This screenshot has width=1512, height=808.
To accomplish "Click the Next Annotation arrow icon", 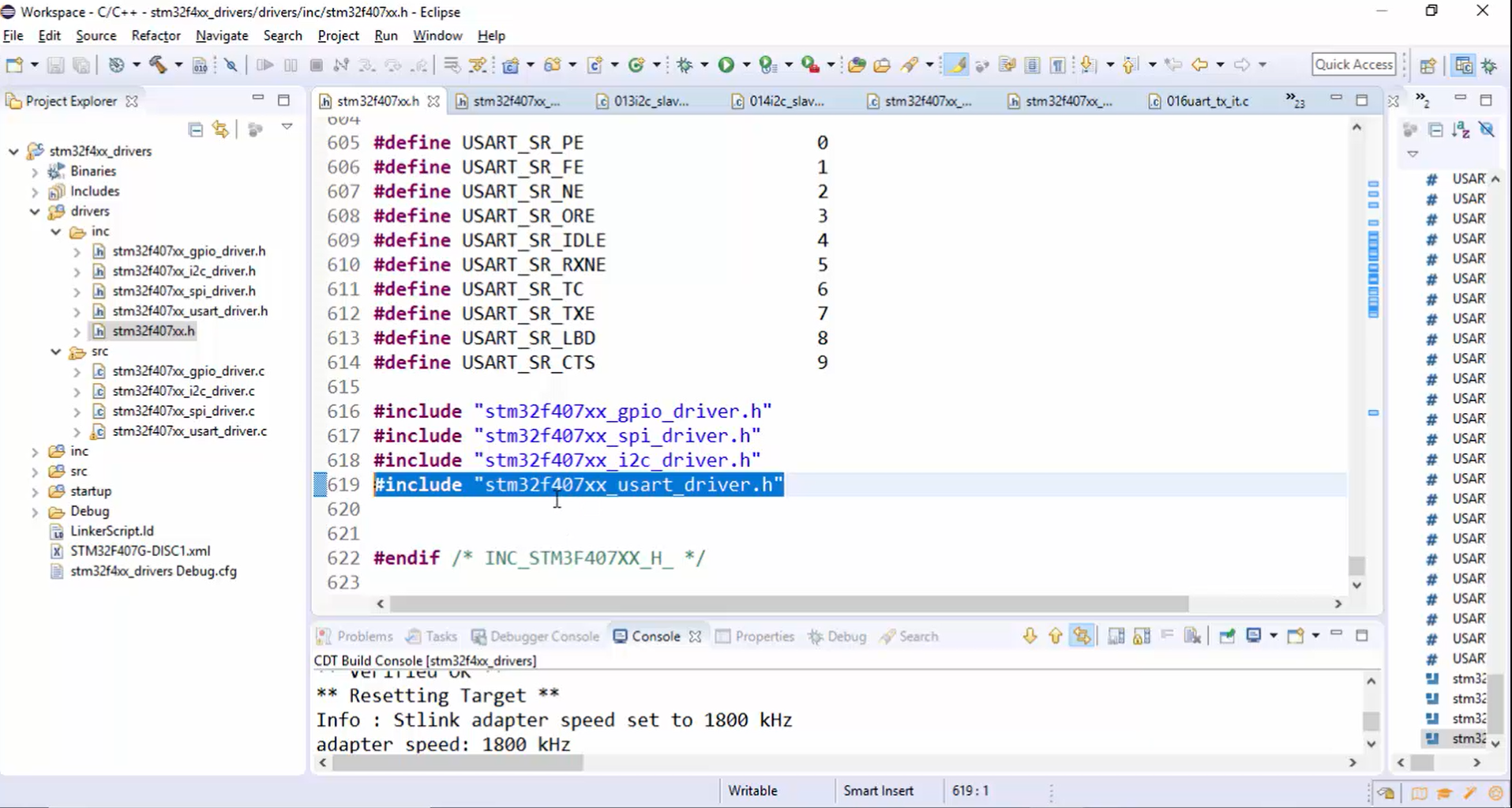I will tap(1088, 65).
